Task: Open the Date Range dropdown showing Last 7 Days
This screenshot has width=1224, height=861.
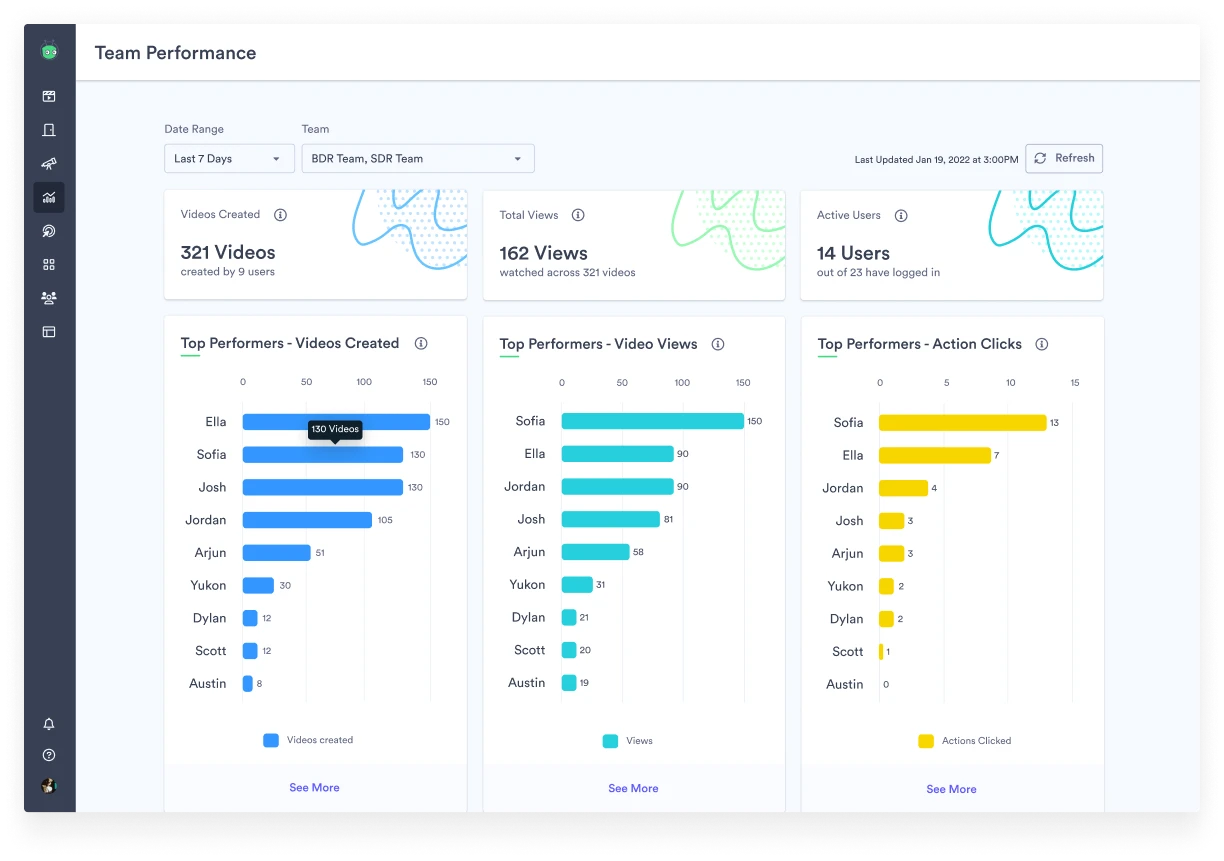Action: click(229, 158)
